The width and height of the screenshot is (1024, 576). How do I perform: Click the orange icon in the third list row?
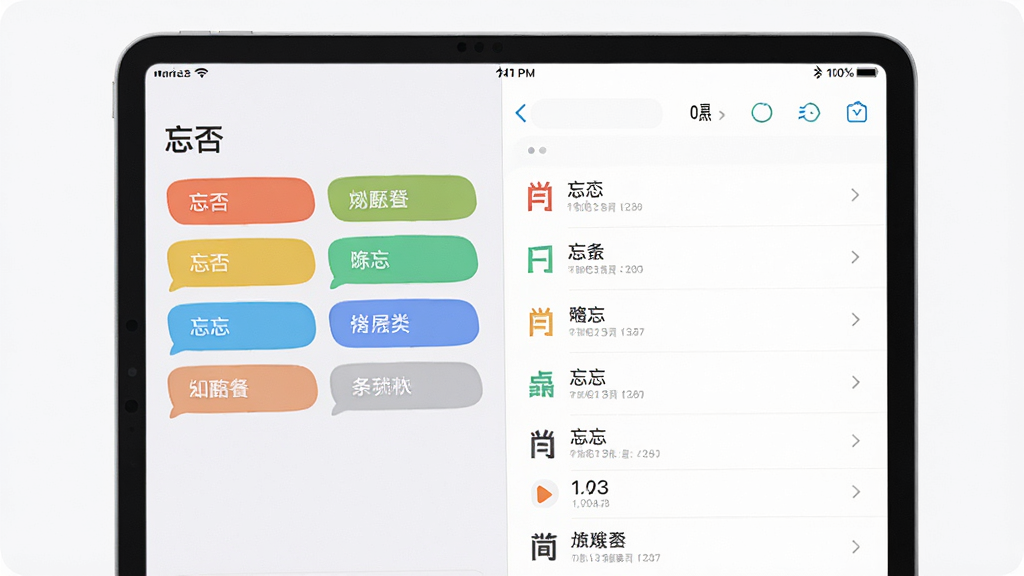coord(541,321)
